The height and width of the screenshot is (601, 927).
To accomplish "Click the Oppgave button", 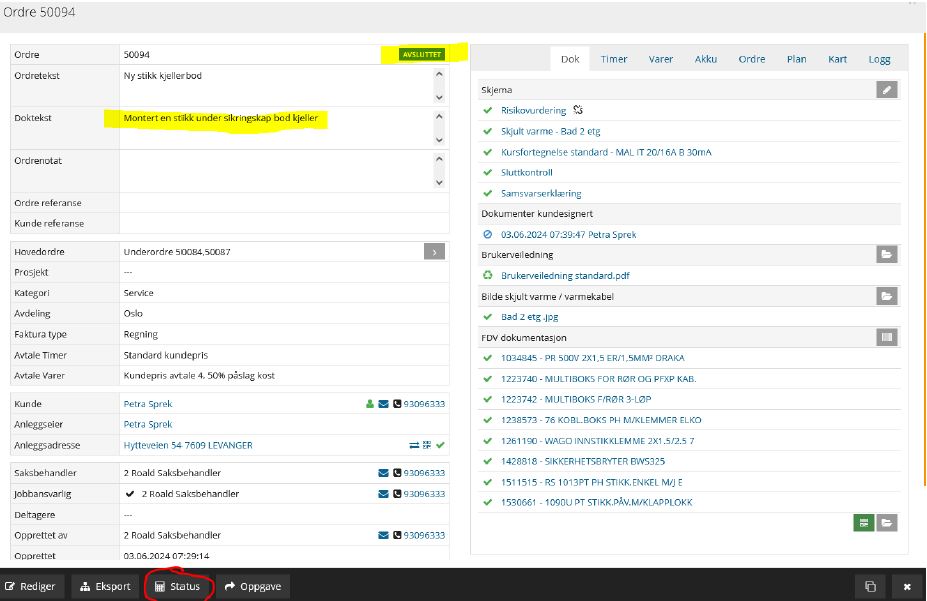I will tap(252, 586).
